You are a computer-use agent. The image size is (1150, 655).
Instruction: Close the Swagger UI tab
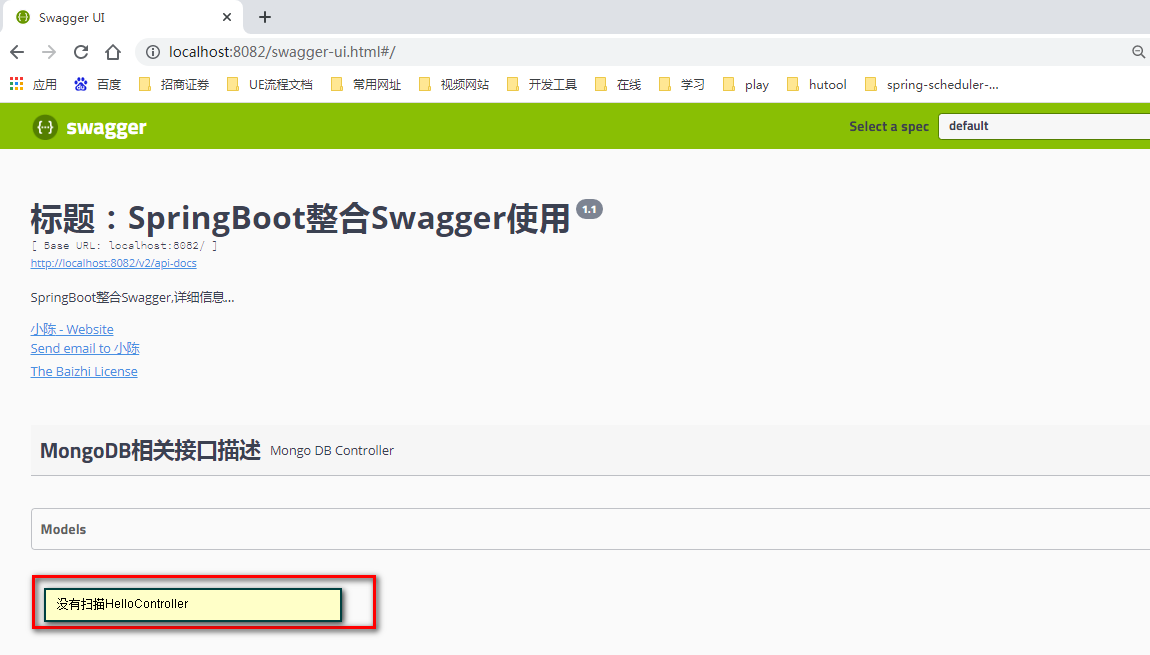point(227,17)
